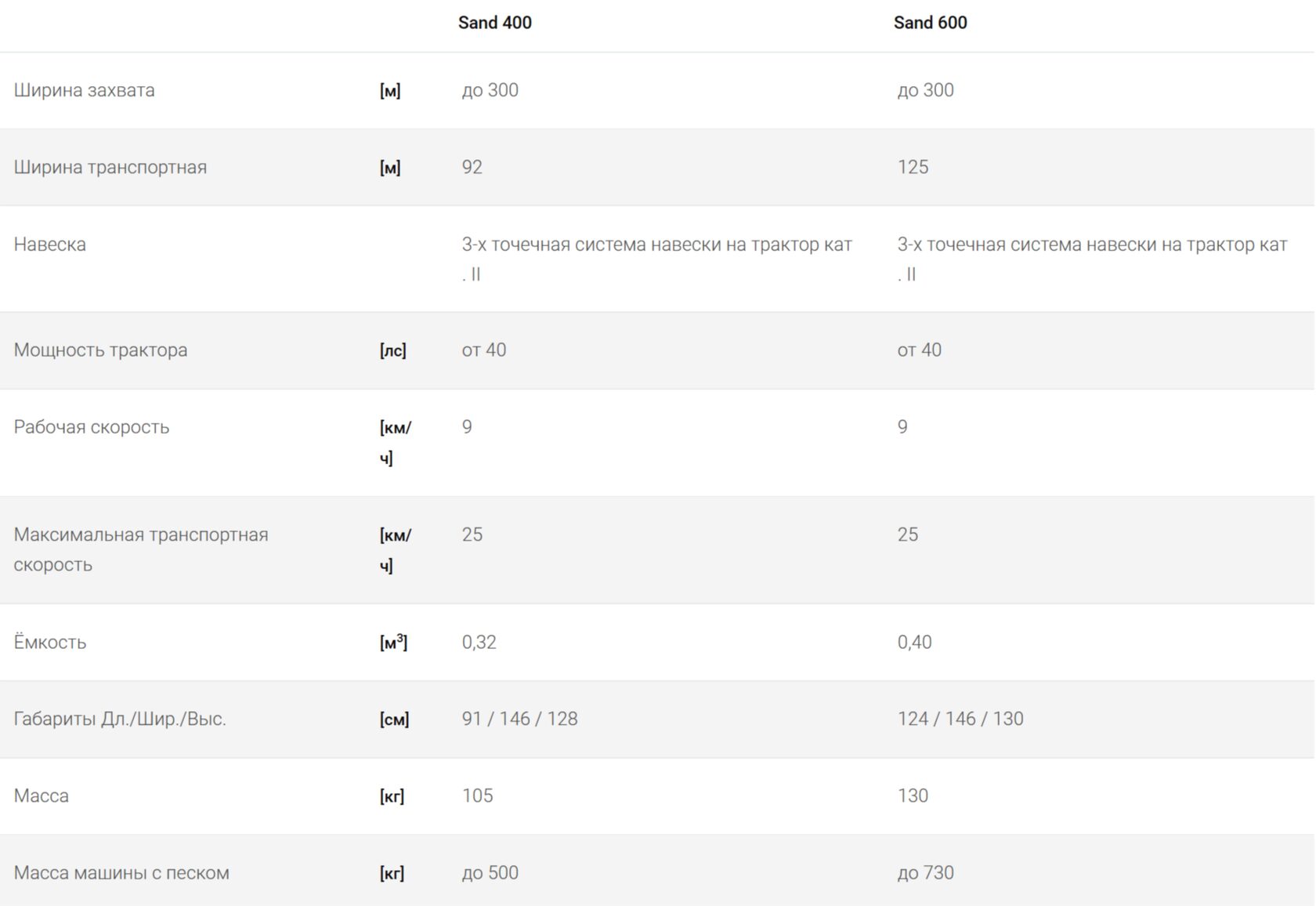Click the Навеска row label
Image resolution: width=1316 pixels, height=906 pixels.
point(49,245)
